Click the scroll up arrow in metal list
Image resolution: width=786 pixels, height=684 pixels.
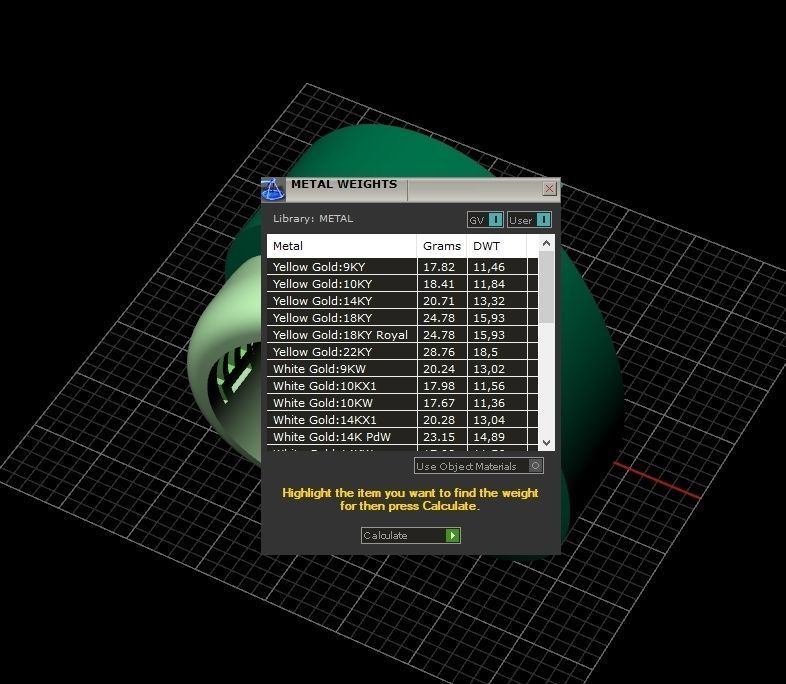546,243
